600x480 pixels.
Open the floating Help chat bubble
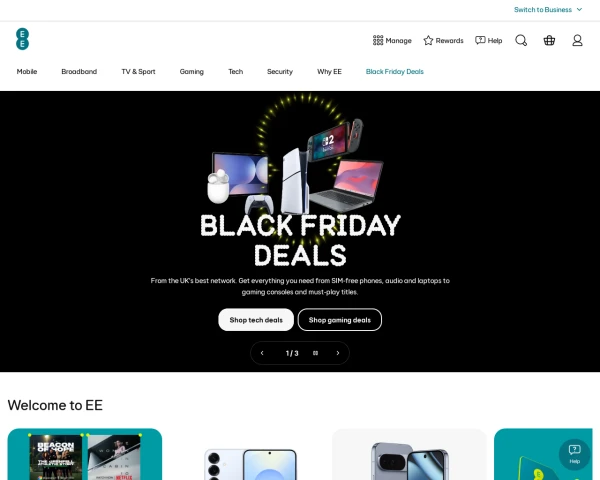tap(574, 454)
